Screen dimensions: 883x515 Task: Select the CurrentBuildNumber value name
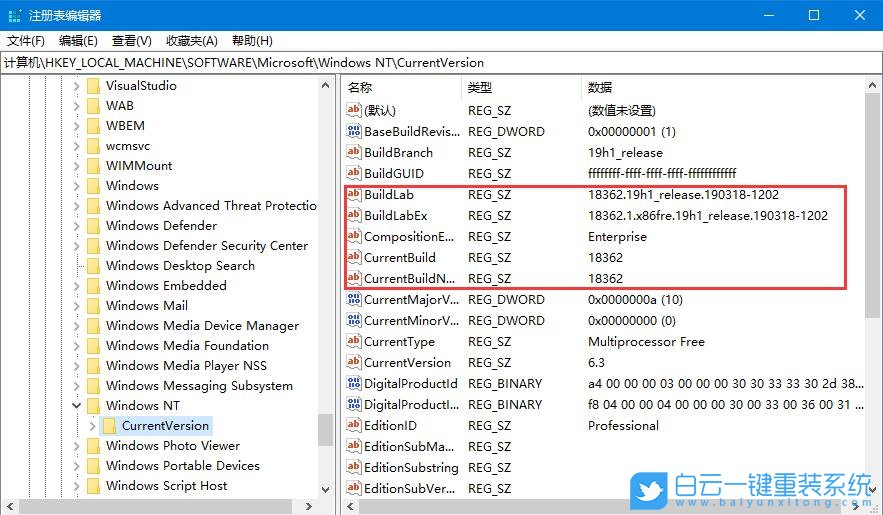409,278
